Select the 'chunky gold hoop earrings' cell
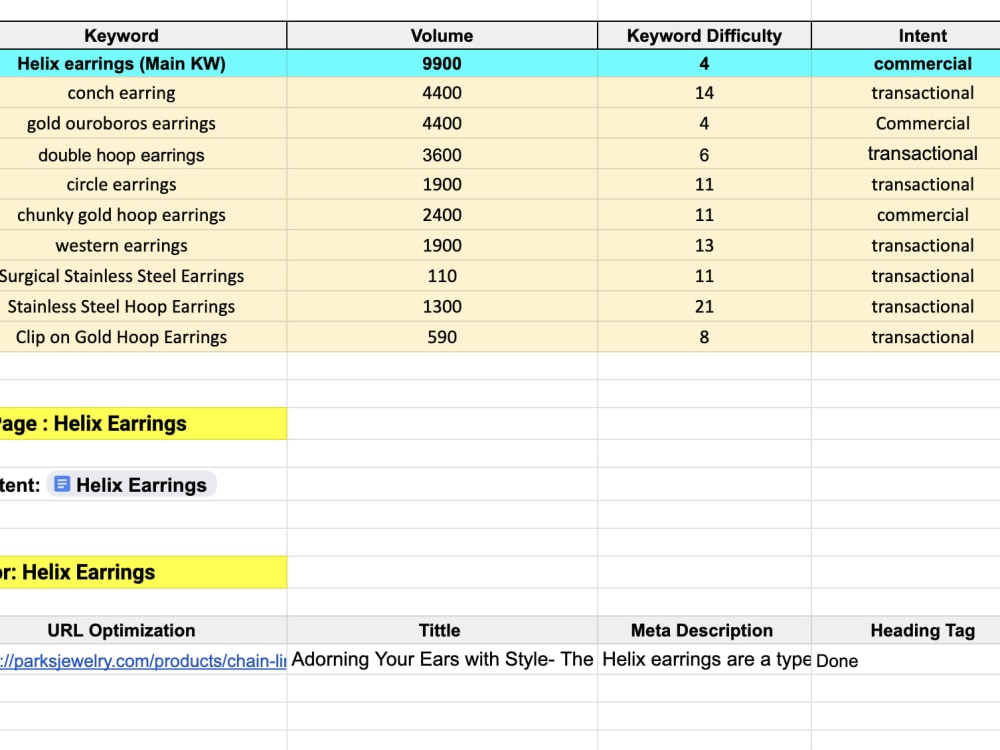Screen dimensions: 1000x750 click(x=143, y=216)
